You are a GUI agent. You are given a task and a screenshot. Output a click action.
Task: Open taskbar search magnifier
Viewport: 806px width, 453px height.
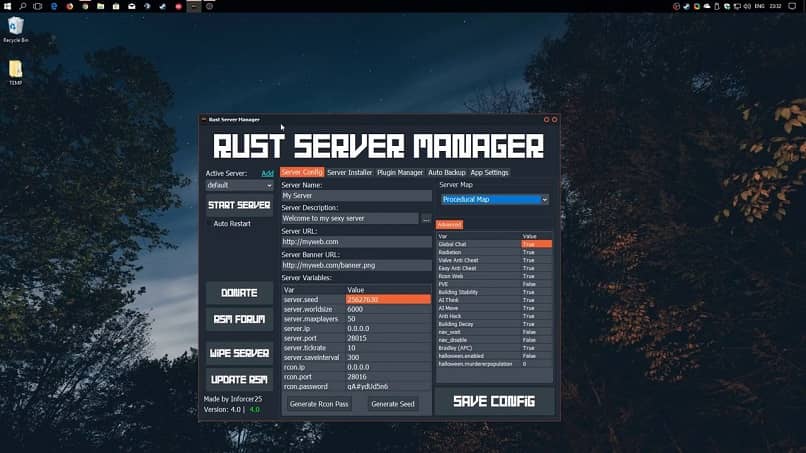[x=23, y=6]
